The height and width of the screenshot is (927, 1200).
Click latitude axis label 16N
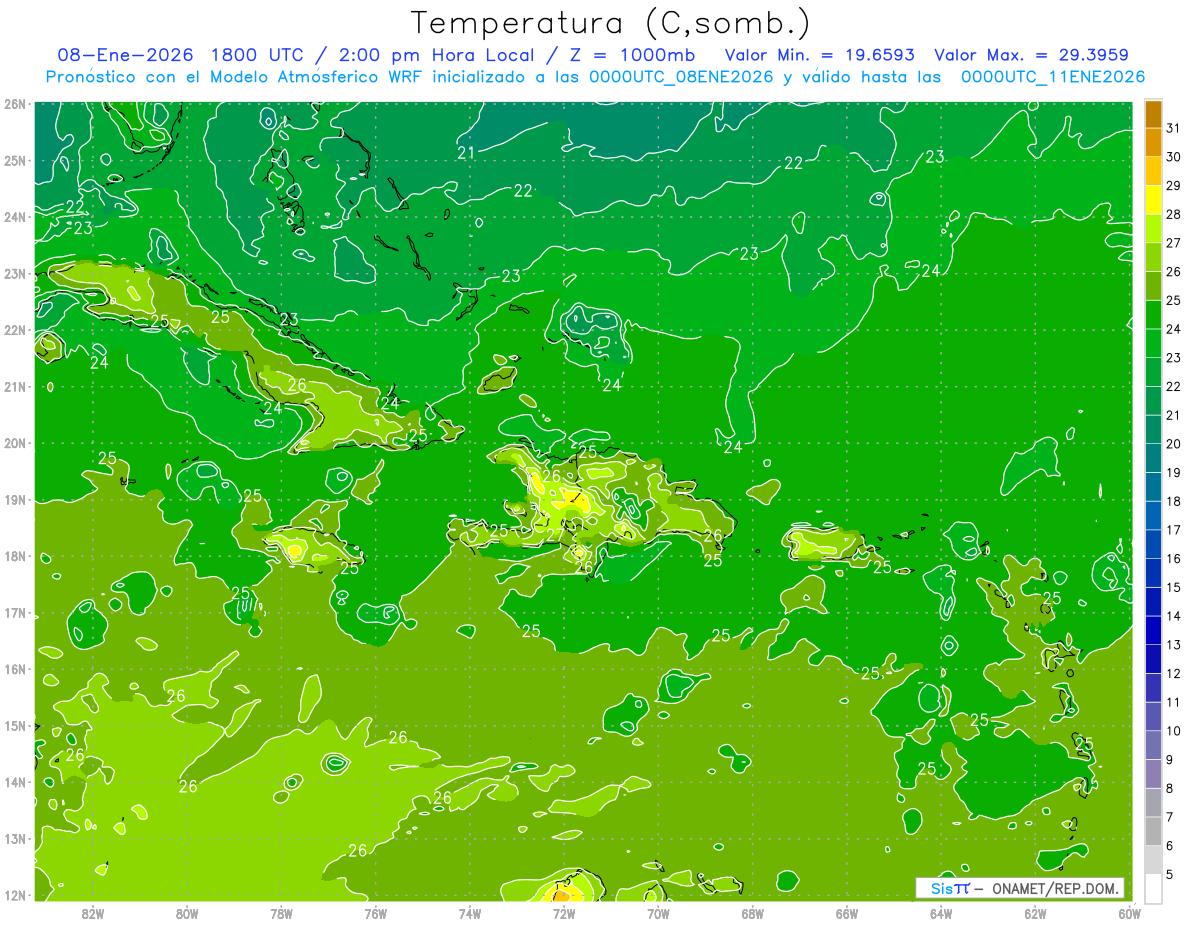coord(14,669)
